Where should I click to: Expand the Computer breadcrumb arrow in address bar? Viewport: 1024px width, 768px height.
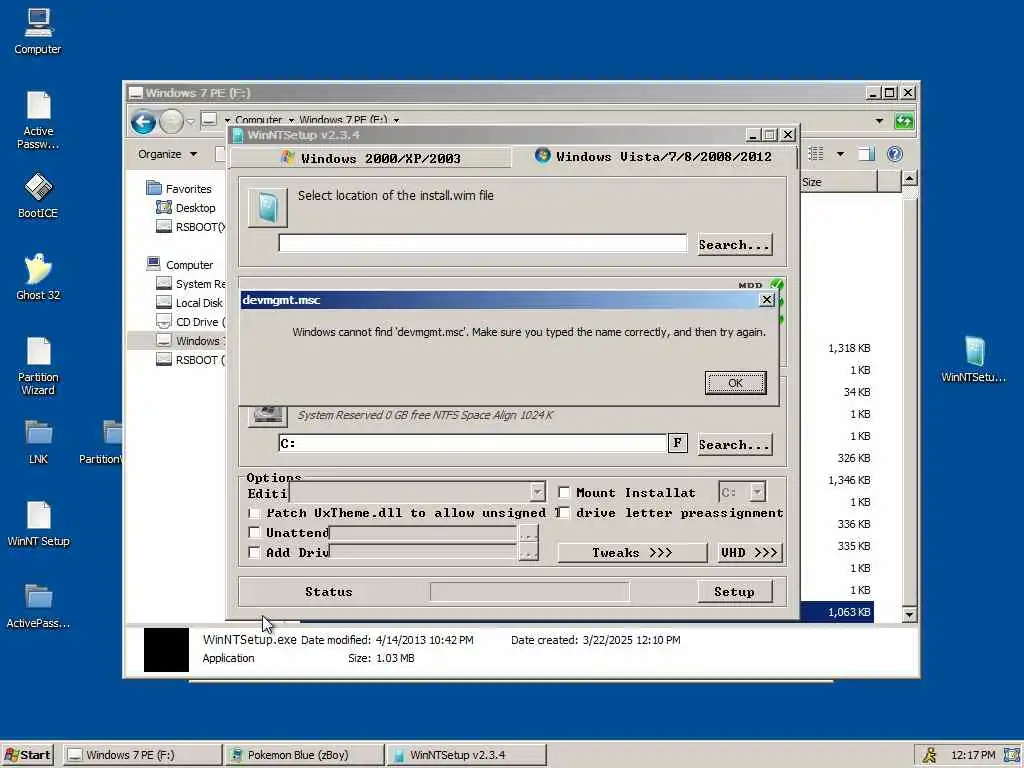click(x=291, y=120)
